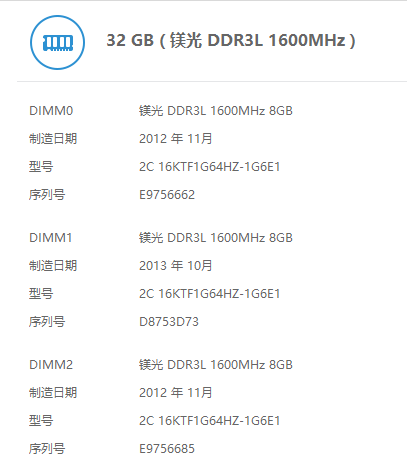This screenshot has height=464, width=407.
Task: Click the DIMM1 slot label
Action: click(51, 238)
